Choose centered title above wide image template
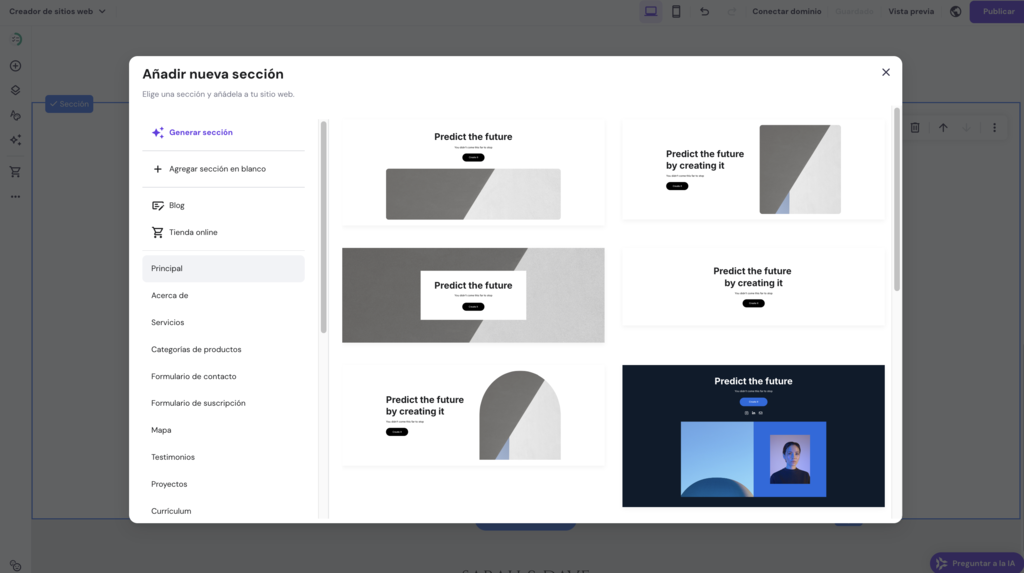The width and height of the screenshot is (1024, 573). [473, 172]
